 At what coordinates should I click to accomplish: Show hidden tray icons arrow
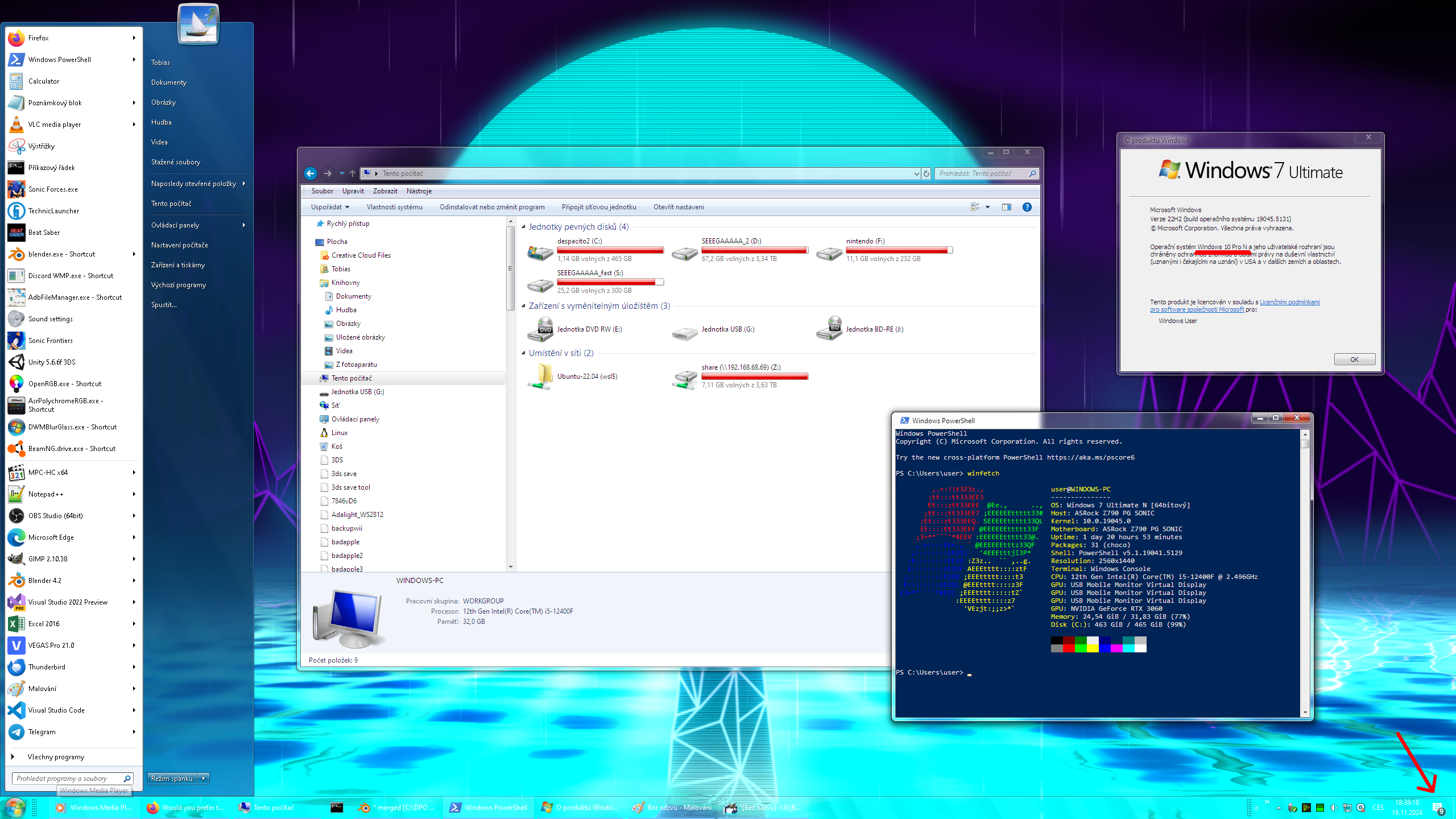pyautogui.click(x=1278, y=808)
